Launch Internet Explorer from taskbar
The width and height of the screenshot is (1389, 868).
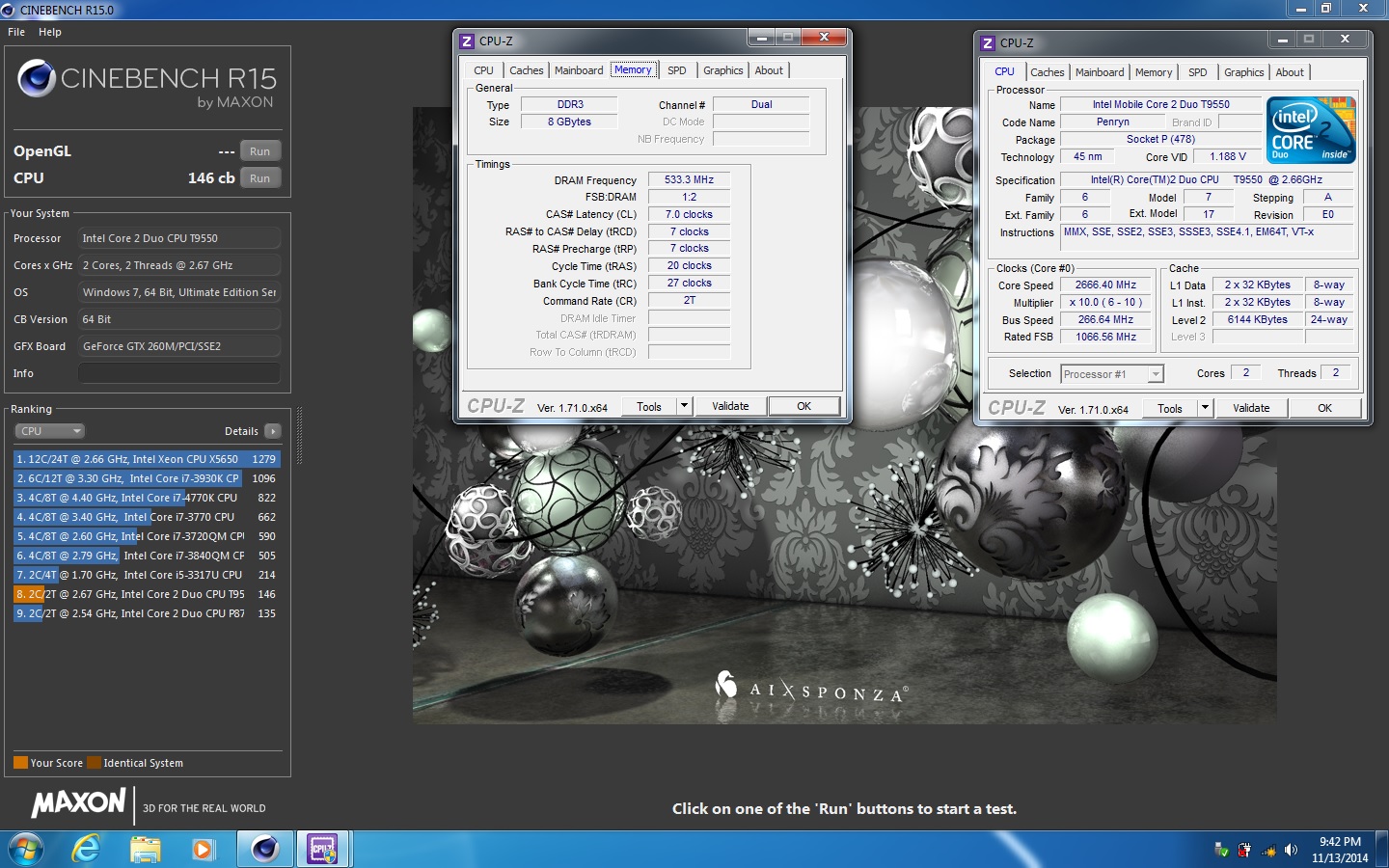(86, 850)
